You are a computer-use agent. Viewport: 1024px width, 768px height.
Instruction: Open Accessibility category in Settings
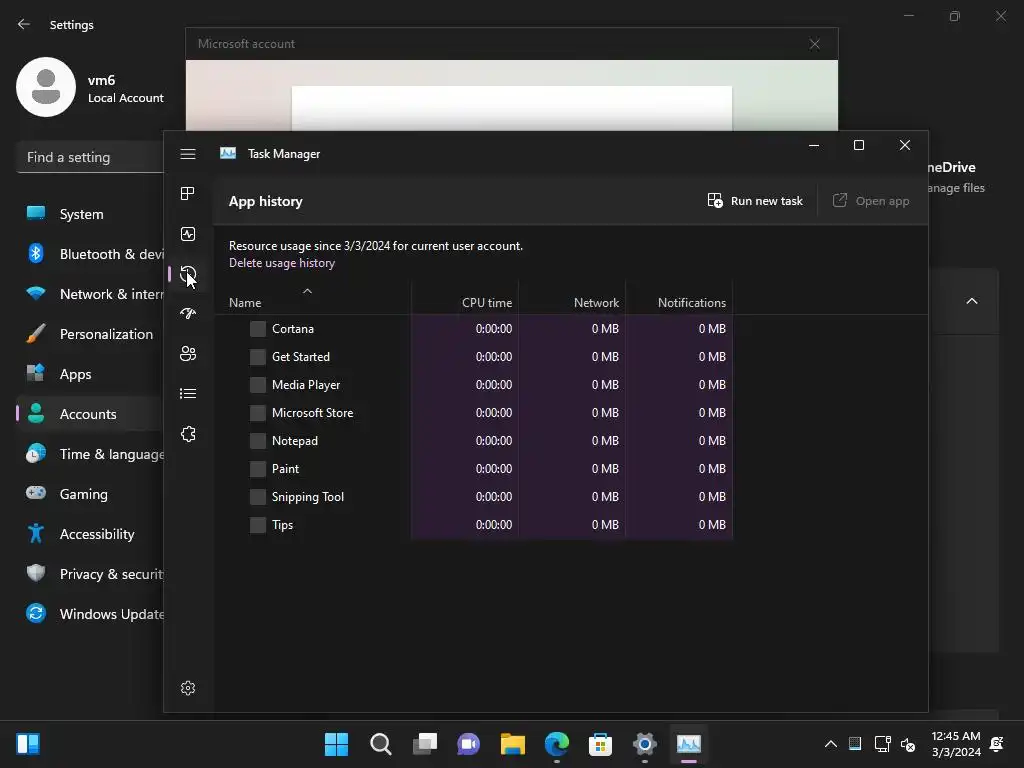[90, 534]
